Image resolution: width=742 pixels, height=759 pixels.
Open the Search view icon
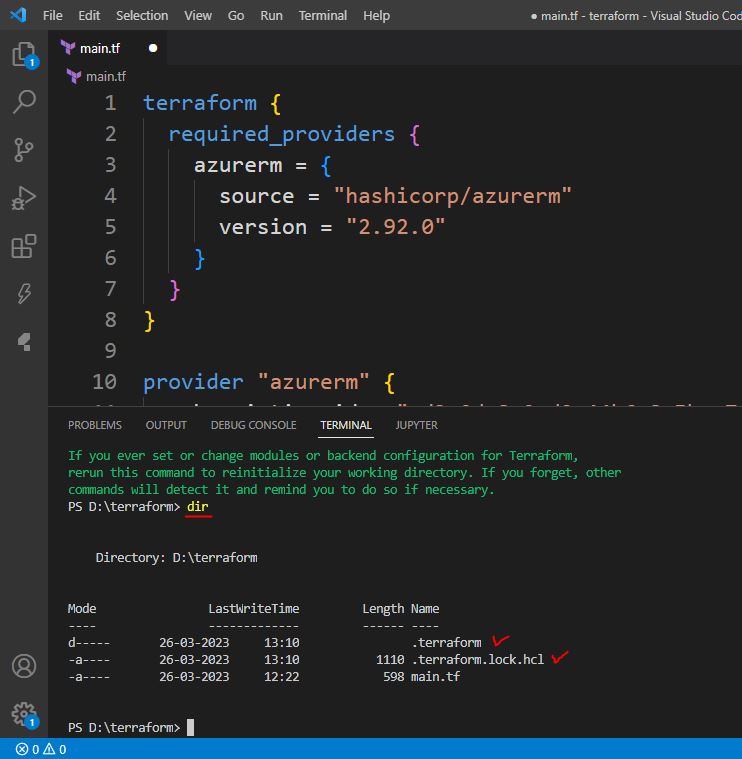tap(23, 101)
